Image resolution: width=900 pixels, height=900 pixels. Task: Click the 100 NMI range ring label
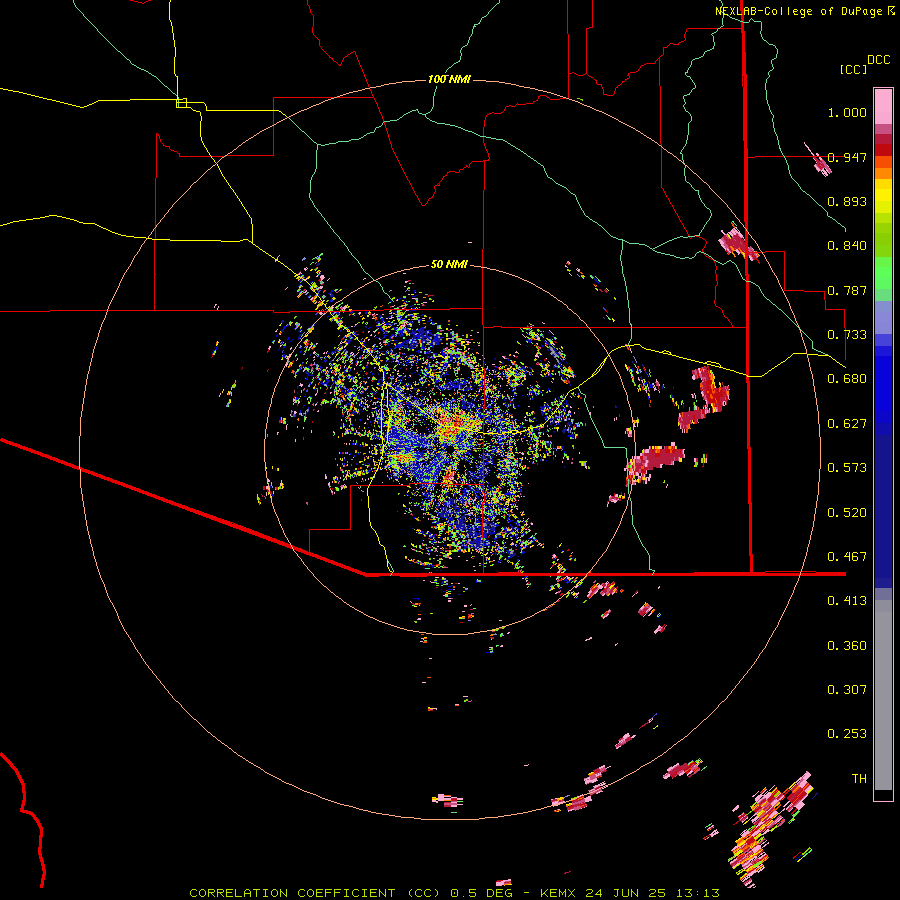click(x=449, y=79)
